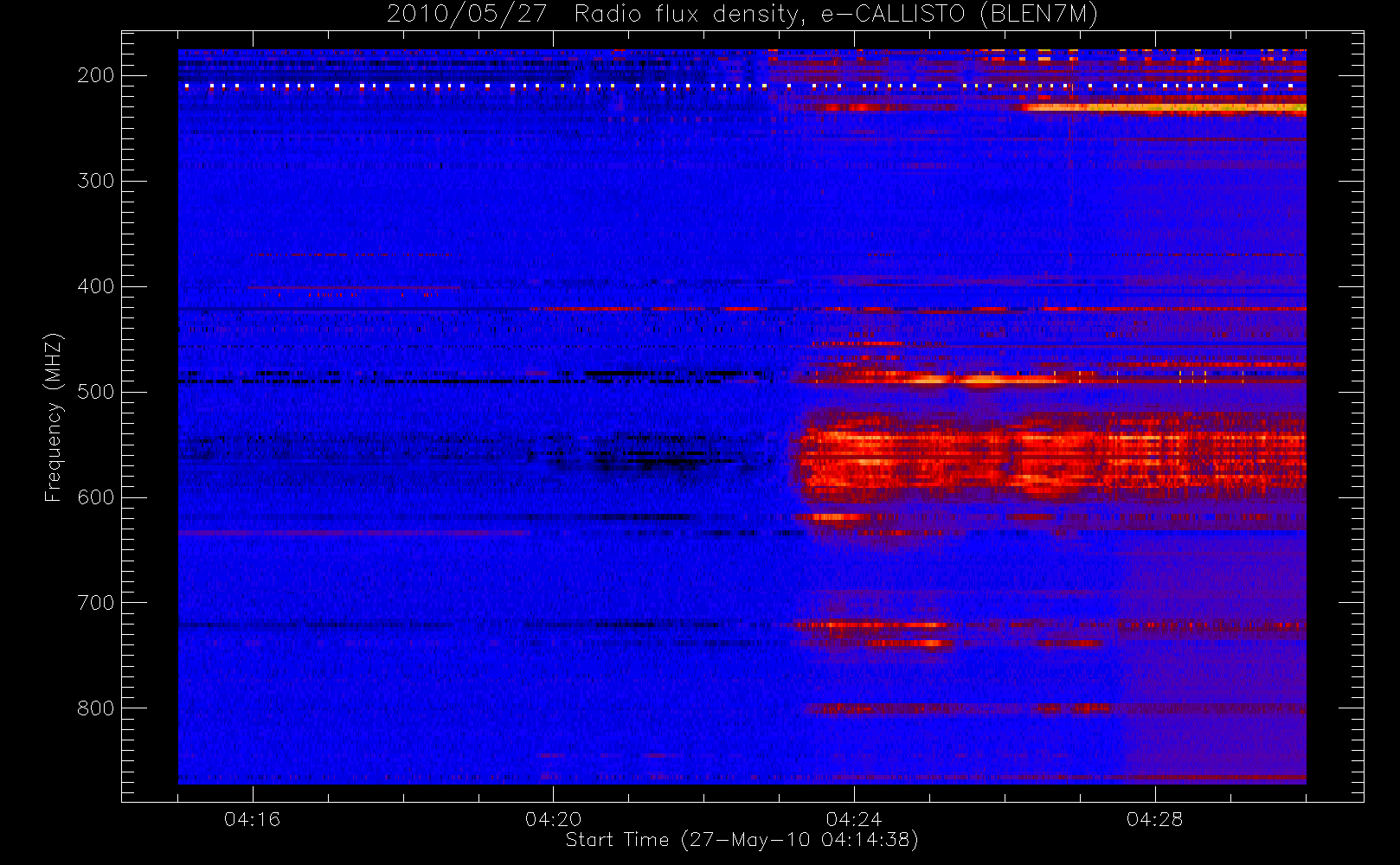Click the 04:16 time tick label
The width and height of the screenshot is (1400, 865).
point(253,819)
